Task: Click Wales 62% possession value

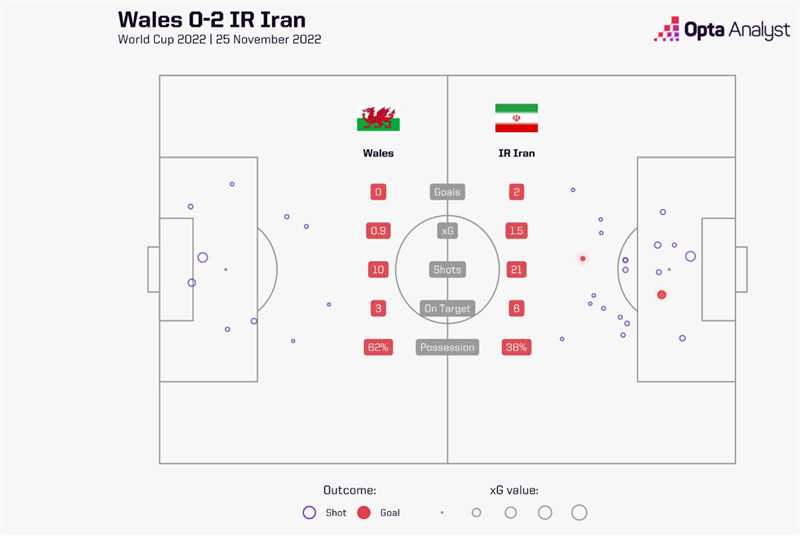Action: tap(378, 348)
